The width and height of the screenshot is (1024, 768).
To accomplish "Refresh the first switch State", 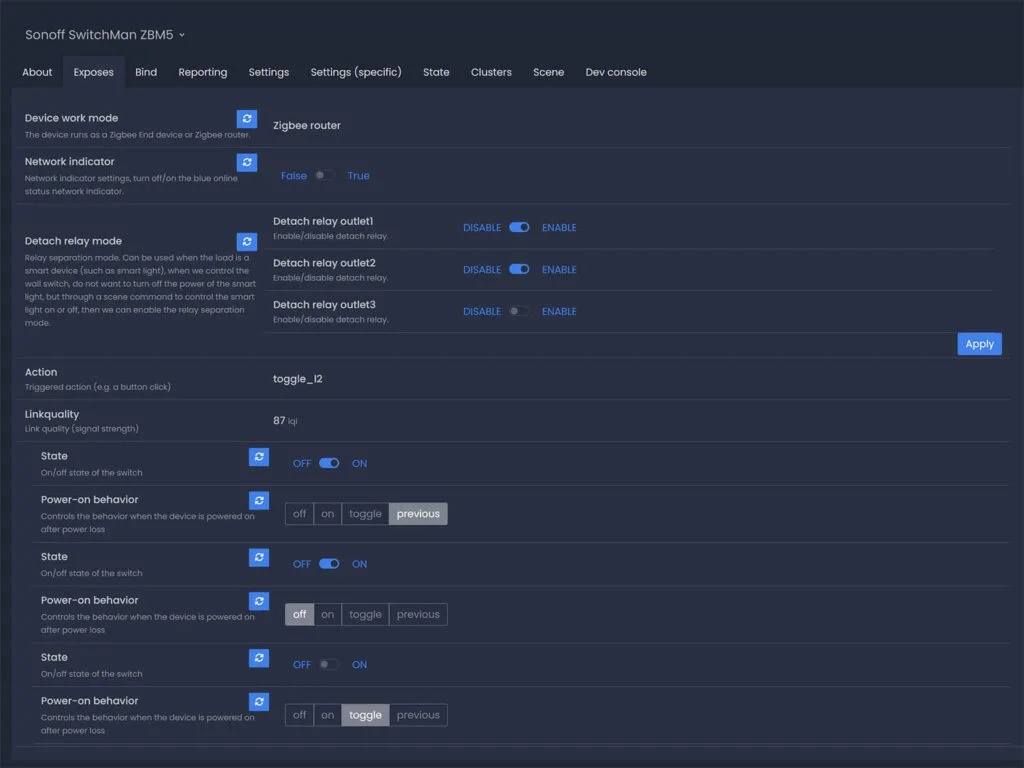I will click(x=259, y=457).
